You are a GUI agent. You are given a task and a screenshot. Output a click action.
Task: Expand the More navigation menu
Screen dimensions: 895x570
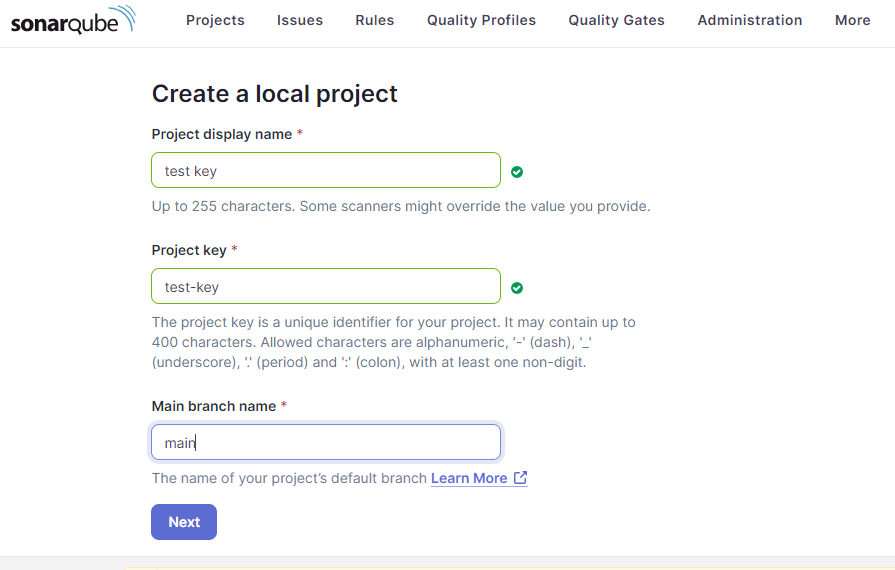click(x=852, y=21)
